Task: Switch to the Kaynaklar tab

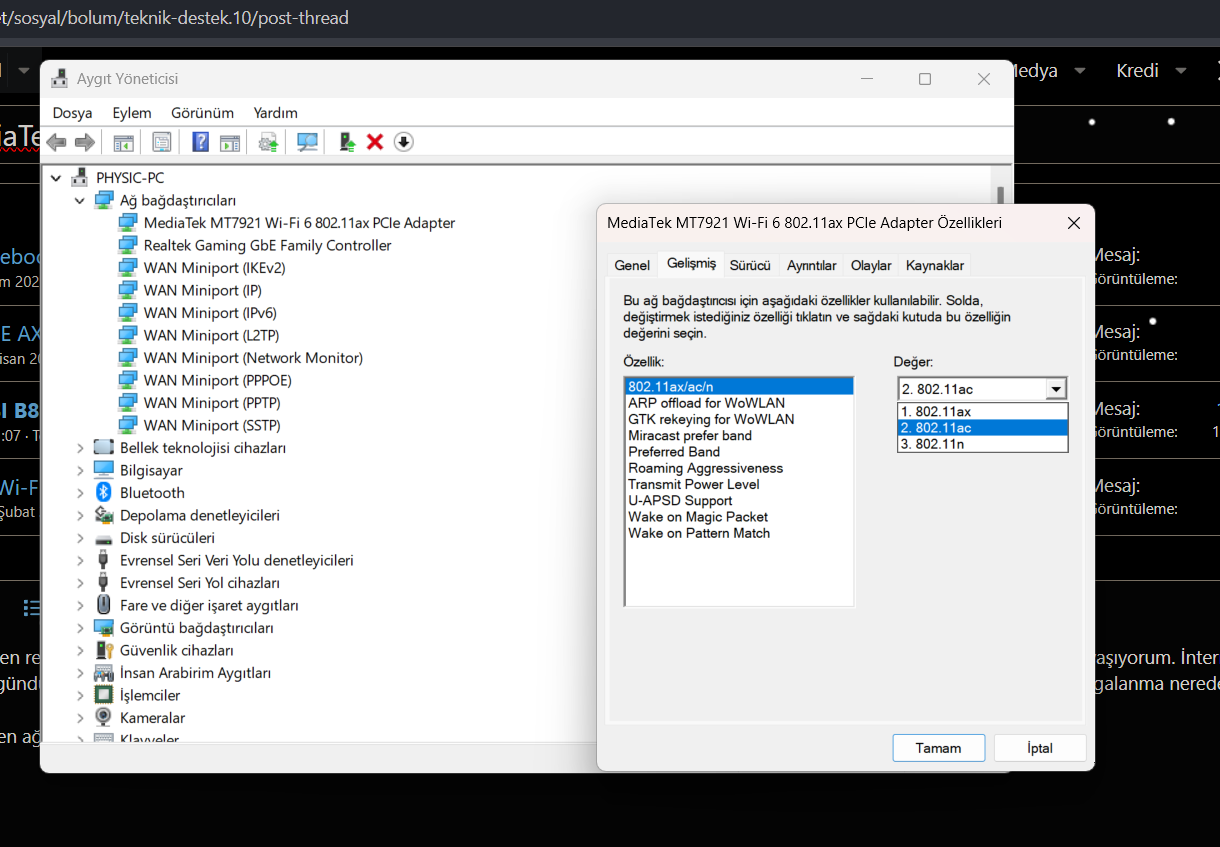Action: coord(935,265)
